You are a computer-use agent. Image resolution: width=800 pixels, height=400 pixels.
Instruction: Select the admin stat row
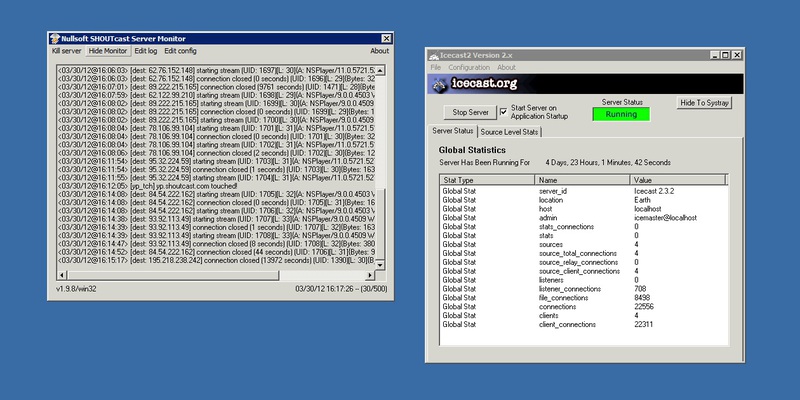(583, 218)
